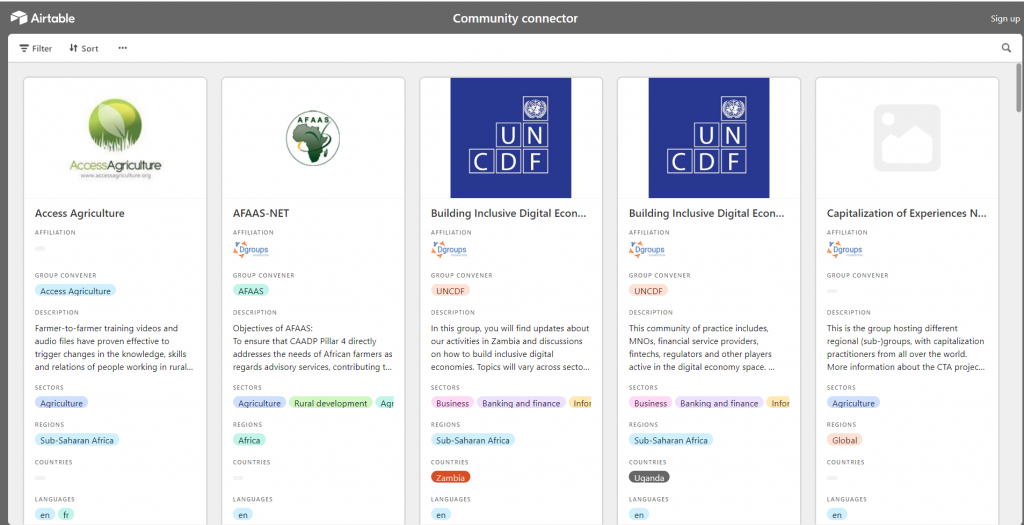Viewport: 1024px width, 525px height.
Task: Open the UNCDF image on Zambia card
Action: [x=511, y=138]
